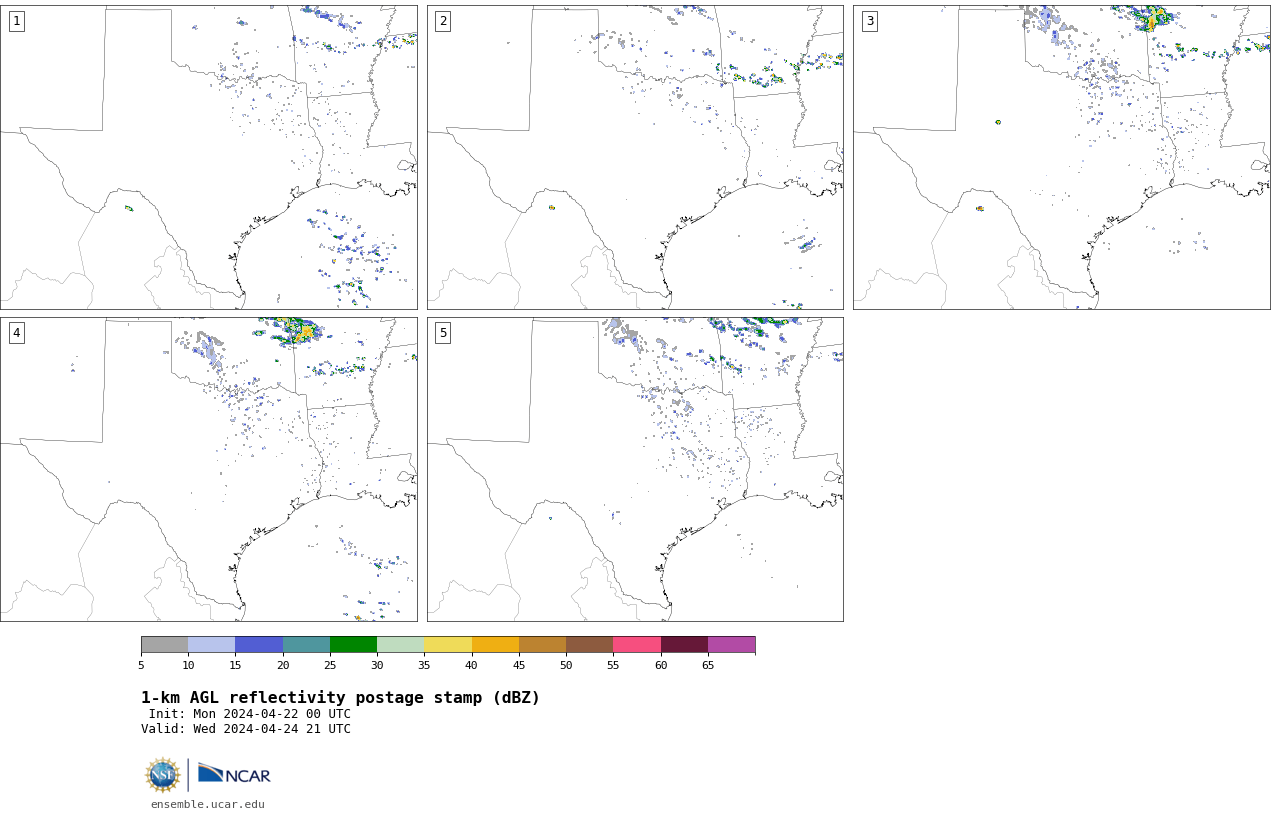The width and height of the screenshot is (1280, 815).
Task: Click the panel number 5 label
Action: tap(443, 333)
